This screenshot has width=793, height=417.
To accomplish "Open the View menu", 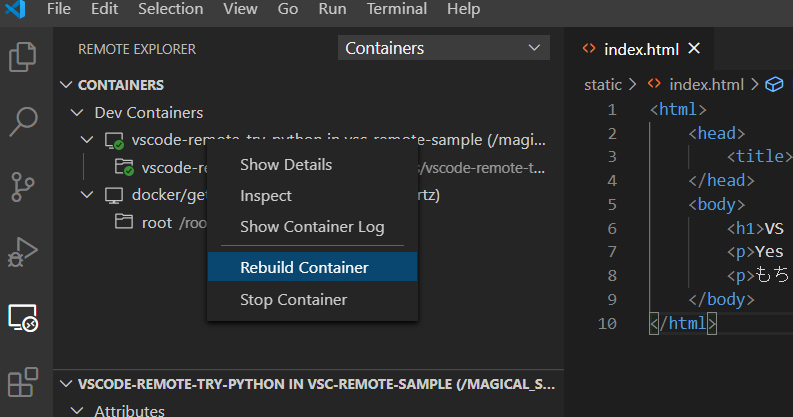I will pyautogui.click(x=241, y=9).
